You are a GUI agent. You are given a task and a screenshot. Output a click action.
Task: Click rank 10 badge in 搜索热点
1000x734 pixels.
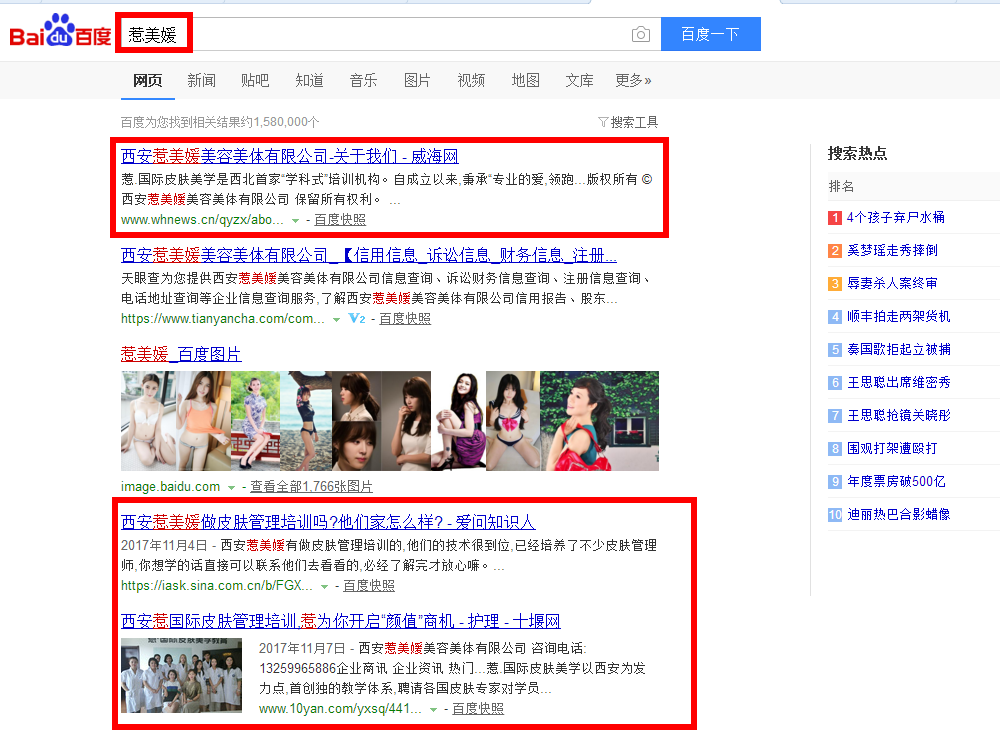pos(835,515)
